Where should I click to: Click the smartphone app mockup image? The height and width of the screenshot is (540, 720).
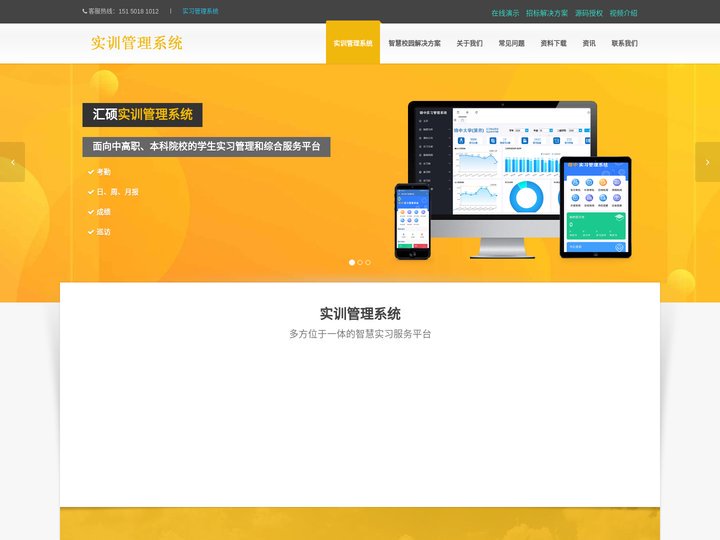(412, 221)
